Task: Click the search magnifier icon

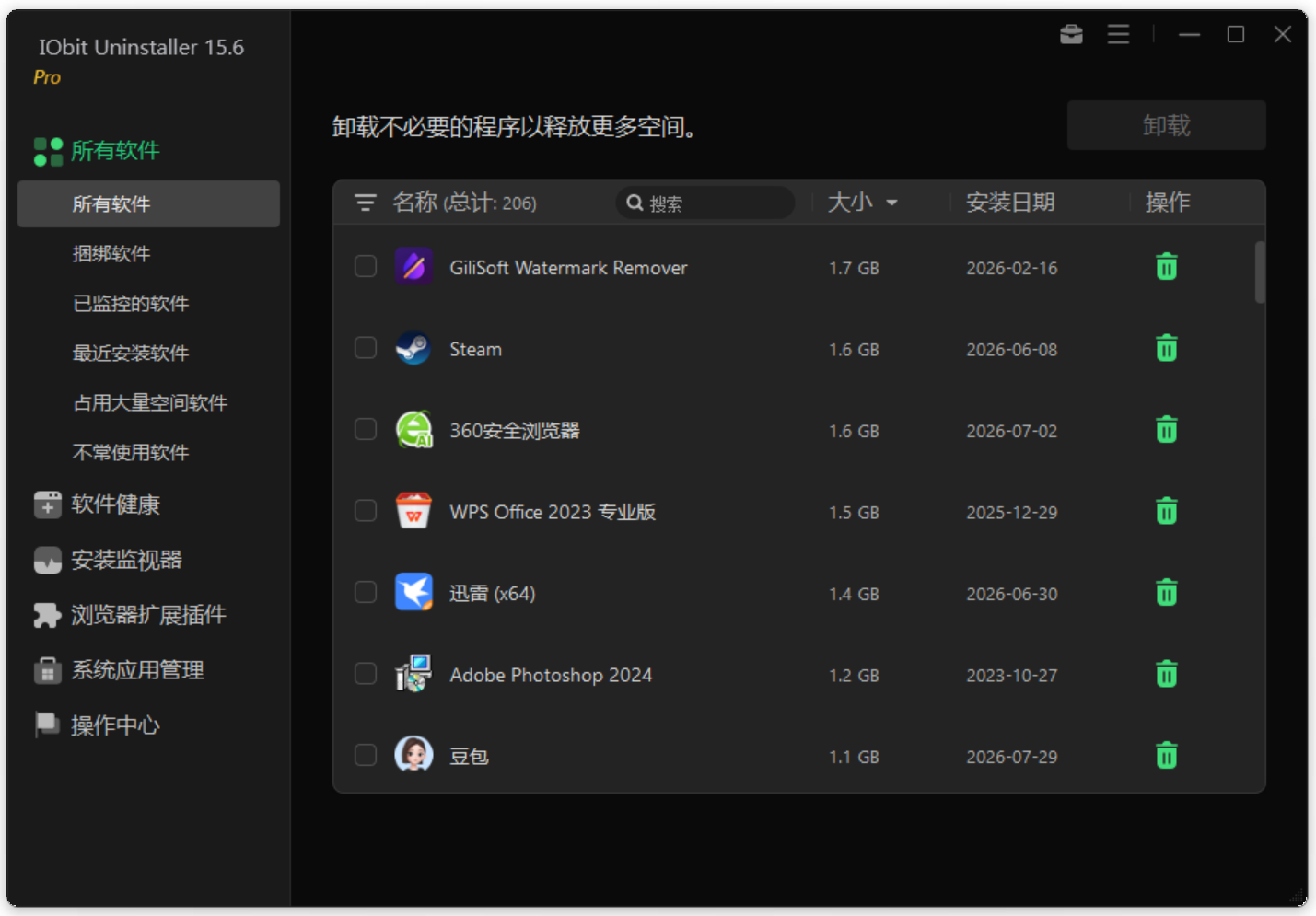Action: point(635,203)
